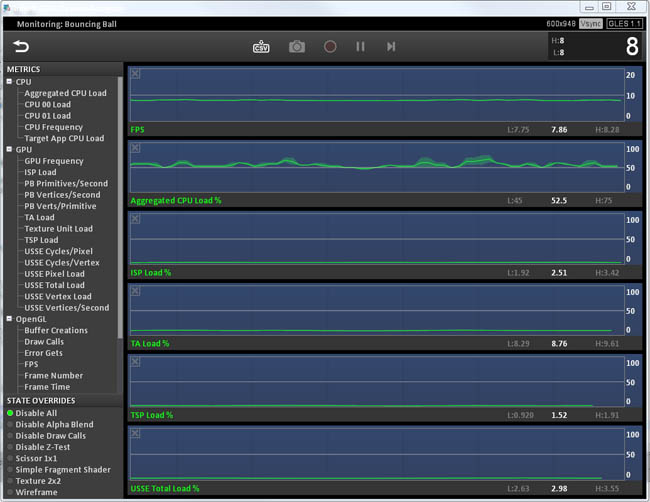The height and width of the screenshot is (502, 650).
Task: Click the back arrow icon
Action: 21,46
